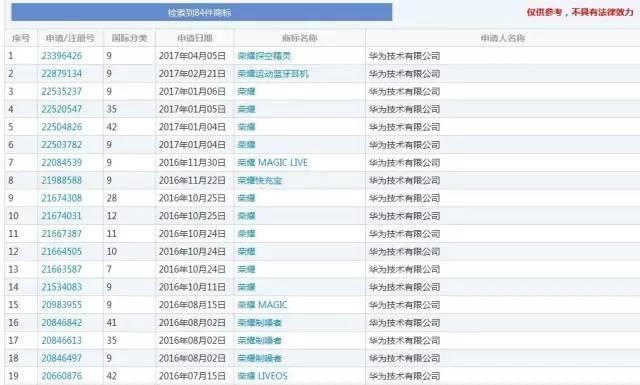Open registration number 22535237

click(x=62, y=91)
